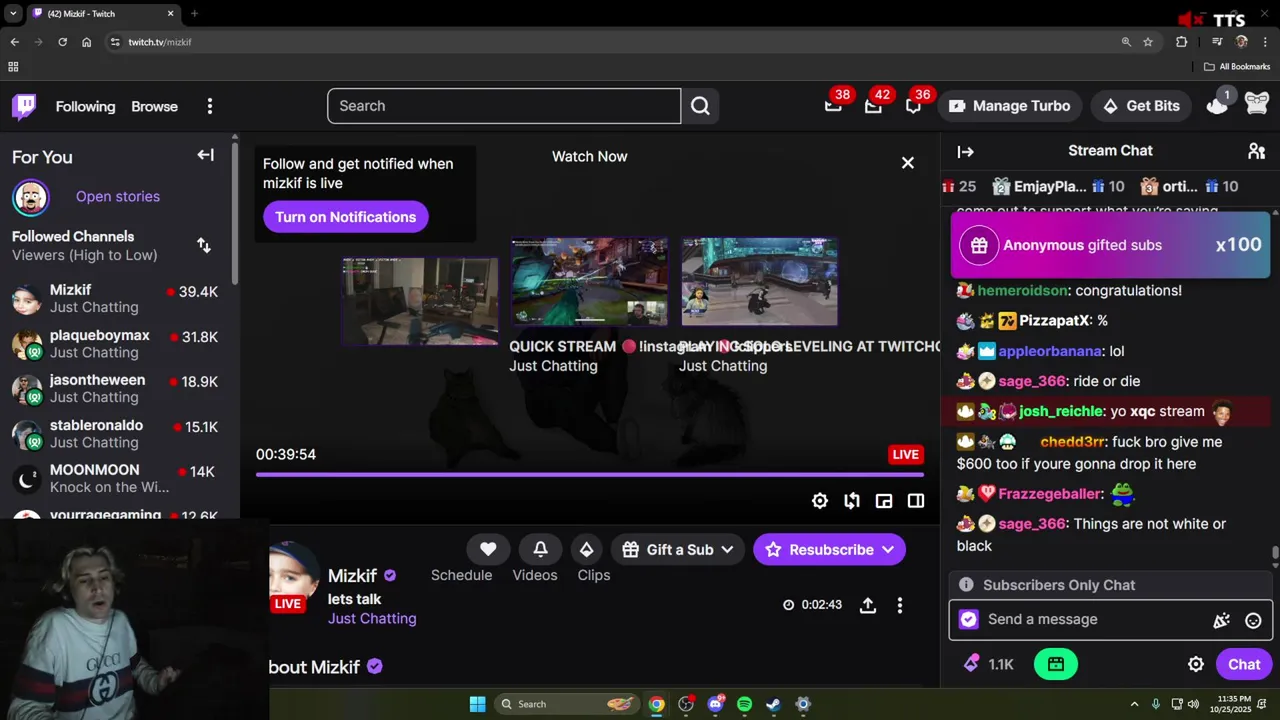This screenshot has width=1280, height=720.
Task: Click the Windows Start button
Action: click(x=477, y=704)
